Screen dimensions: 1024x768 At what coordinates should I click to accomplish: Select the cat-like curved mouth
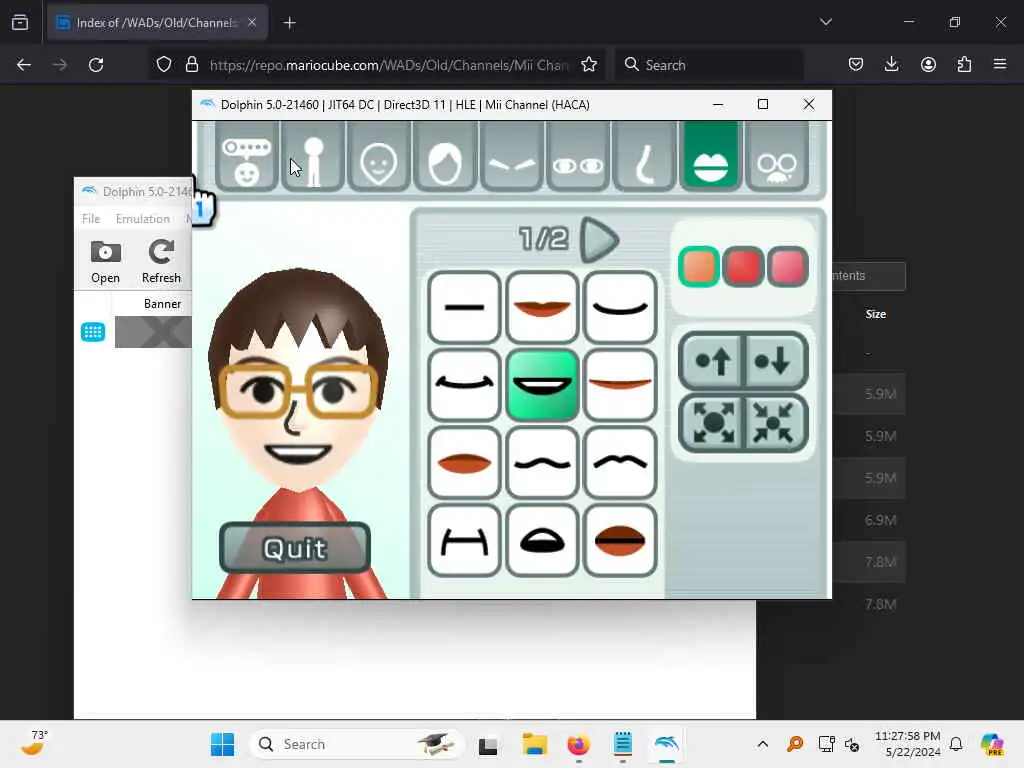point(620,462)
